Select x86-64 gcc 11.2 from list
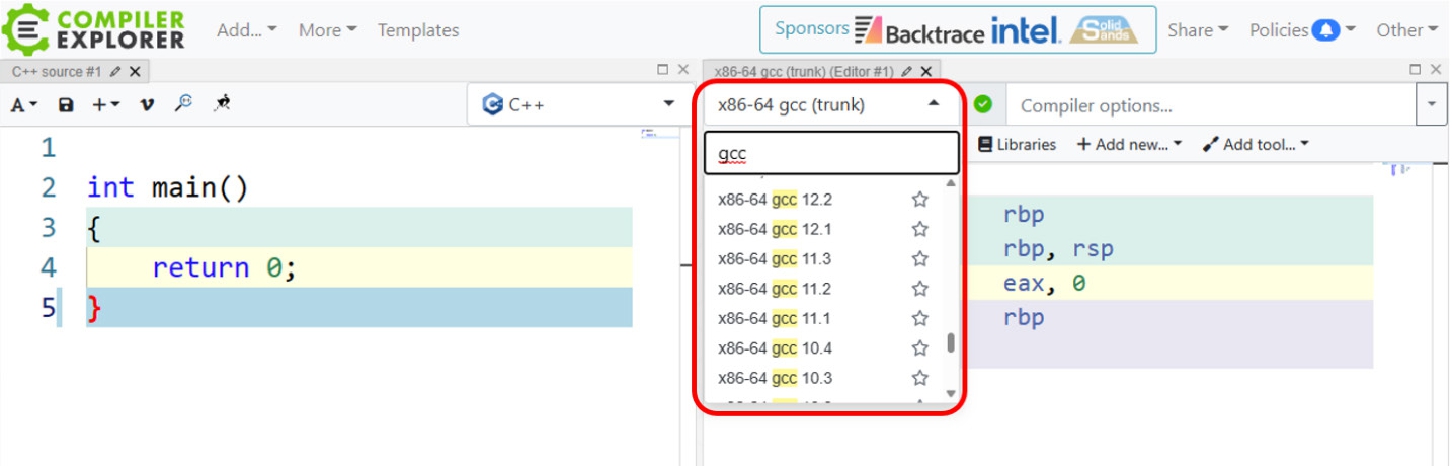1452x466 pixels. (775, 289)
